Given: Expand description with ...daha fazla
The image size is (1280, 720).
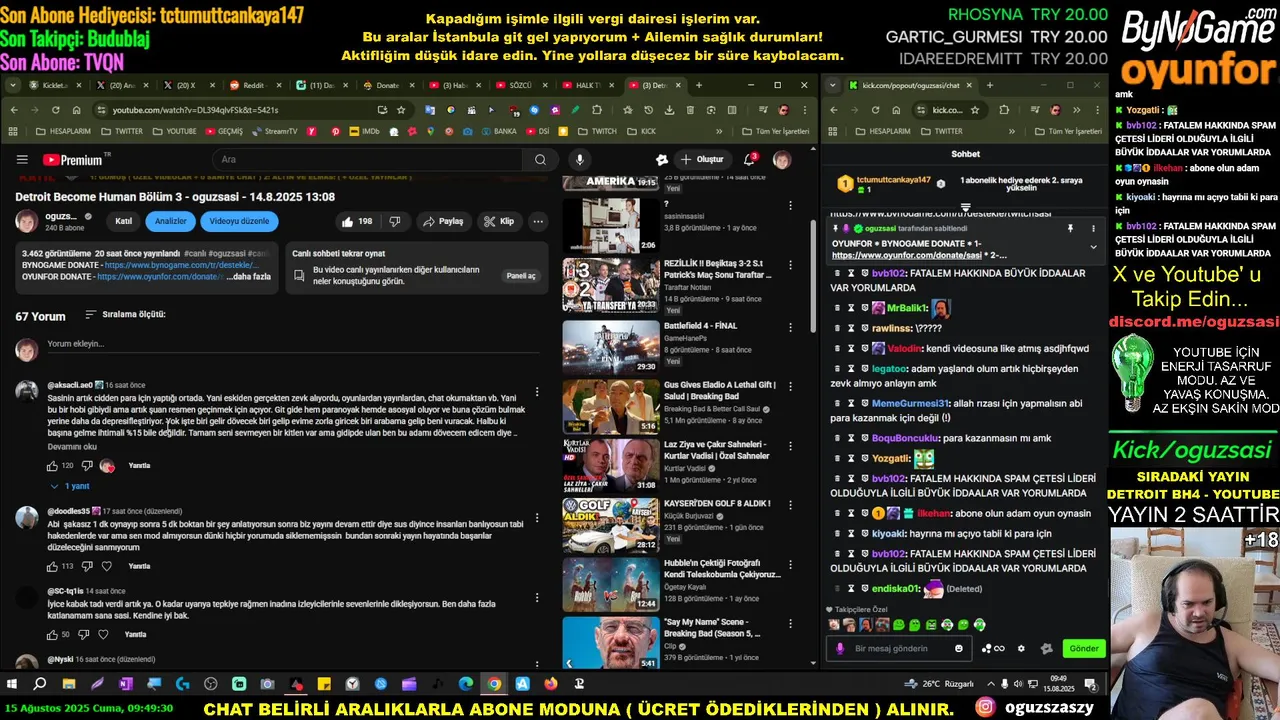Looking at the screenshot, I should coord(248,276).
